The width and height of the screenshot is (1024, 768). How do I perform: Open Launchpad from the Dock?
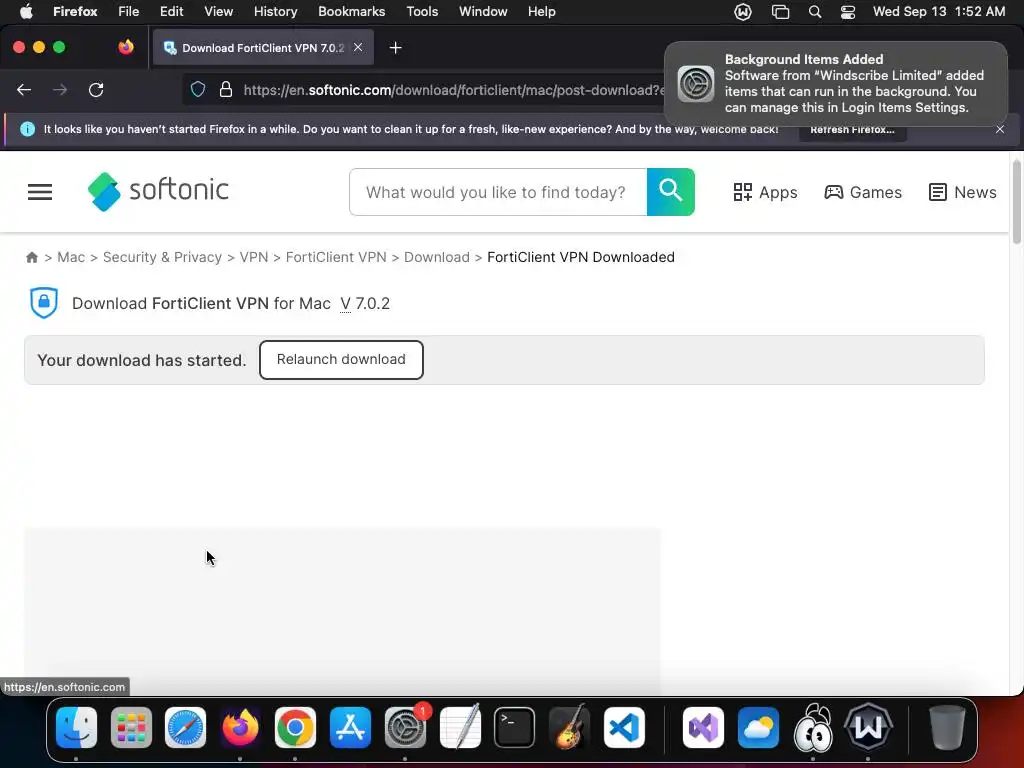131,728
